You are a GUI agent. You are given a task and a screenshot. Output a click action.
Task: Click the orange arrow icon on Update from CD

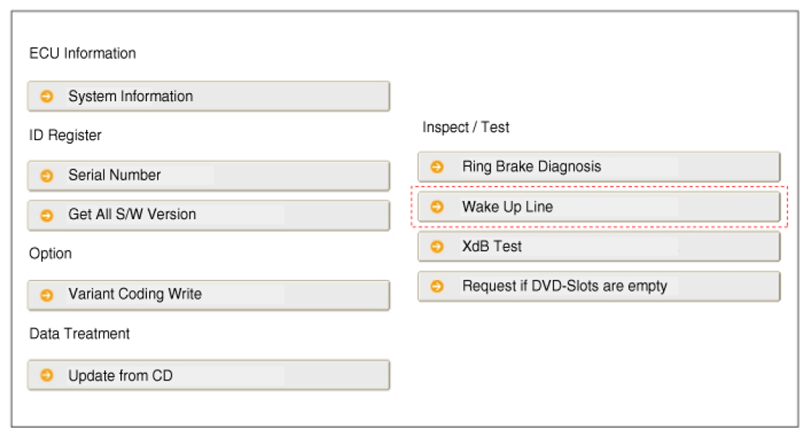[46, 375]
